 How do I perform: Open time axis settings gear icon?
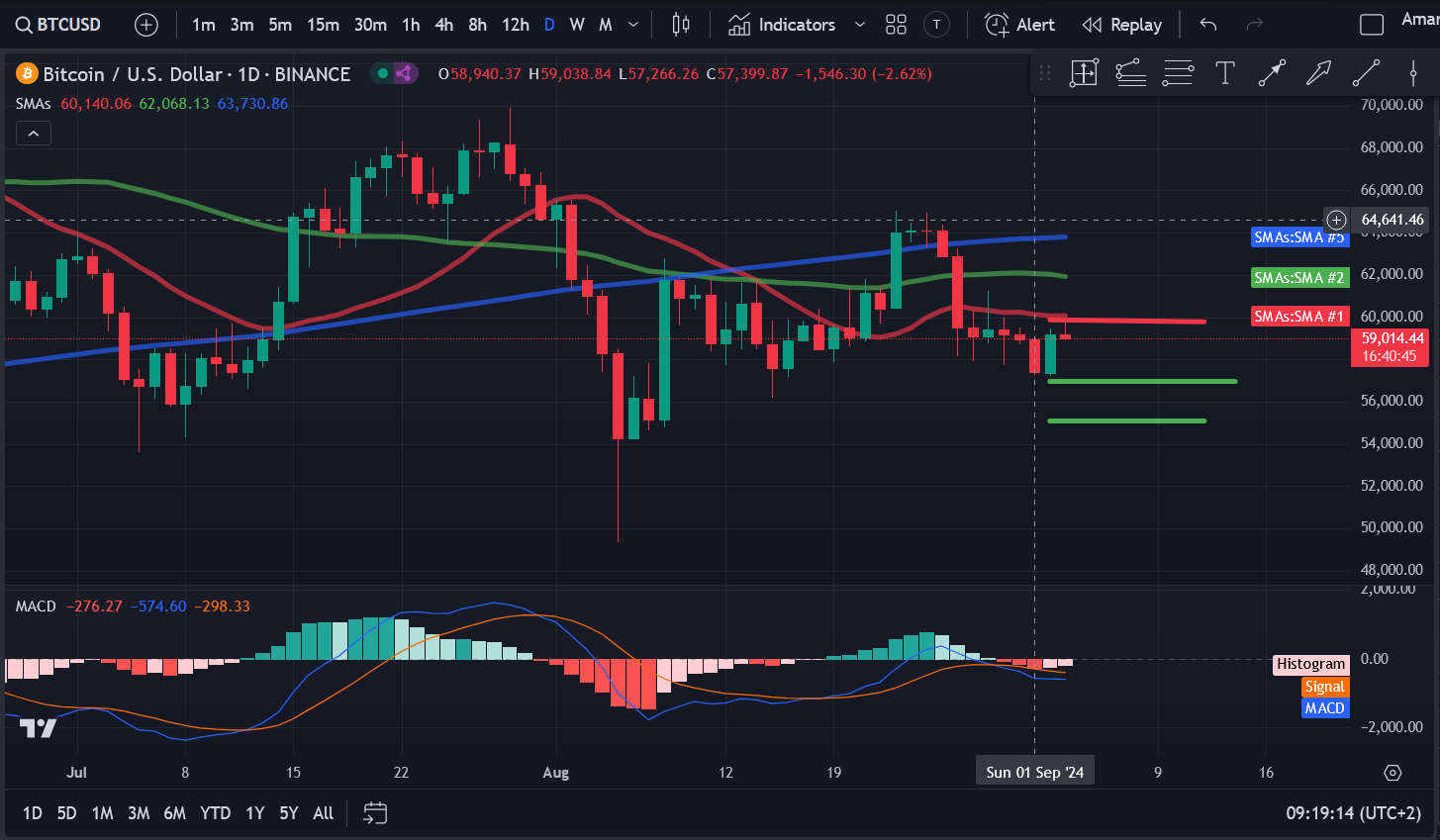click(x=1392, y=773)
